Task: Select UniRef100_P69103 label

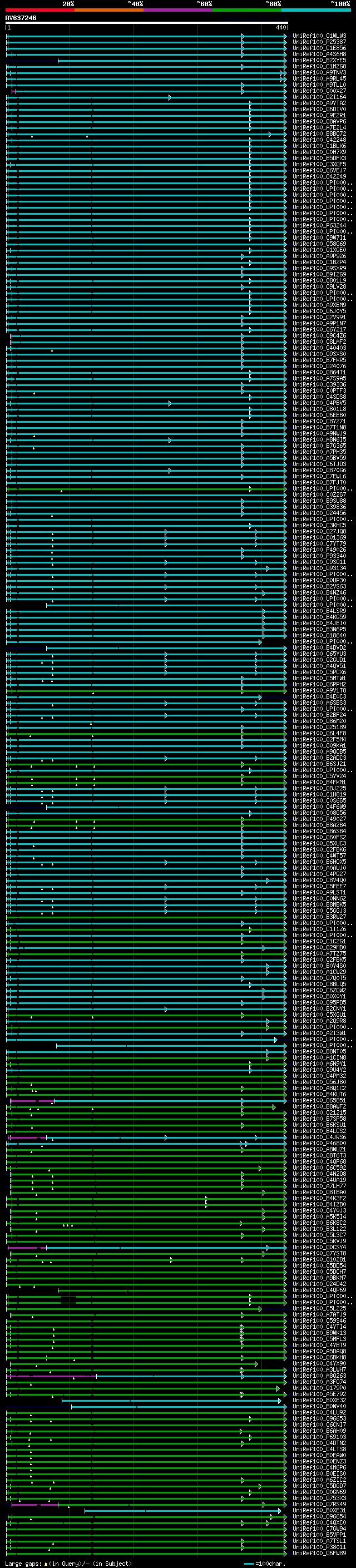Action: pos(319,1437)
